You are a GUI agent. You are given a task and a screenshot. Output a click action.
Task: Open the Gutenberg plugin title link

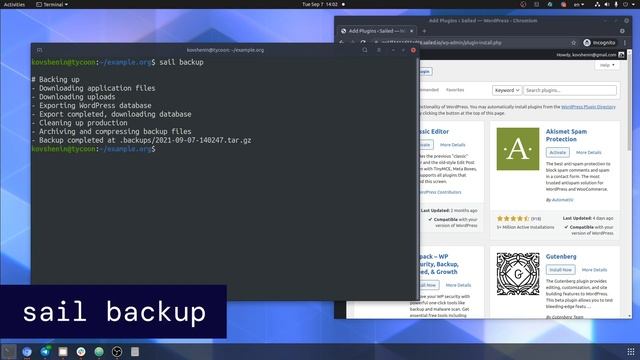pyautogui.click(x=561, y=256)
